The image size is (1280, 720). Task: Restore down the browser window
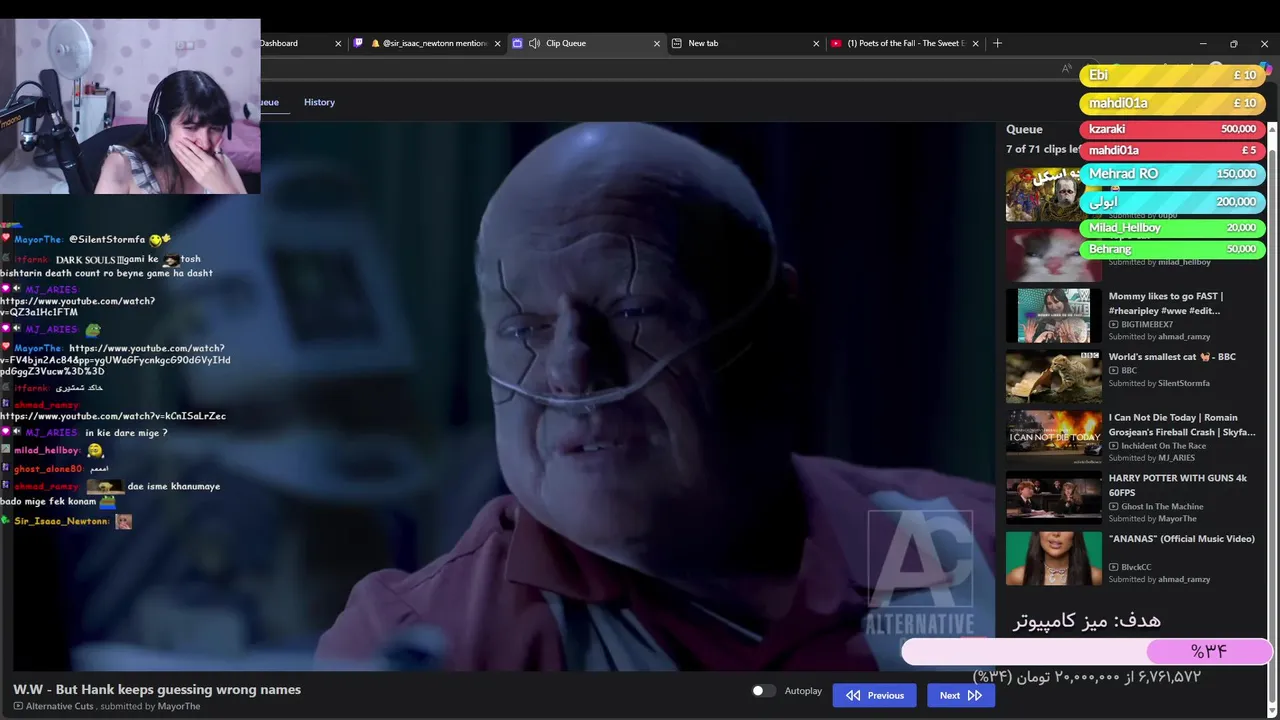(x=1233, y=43)
